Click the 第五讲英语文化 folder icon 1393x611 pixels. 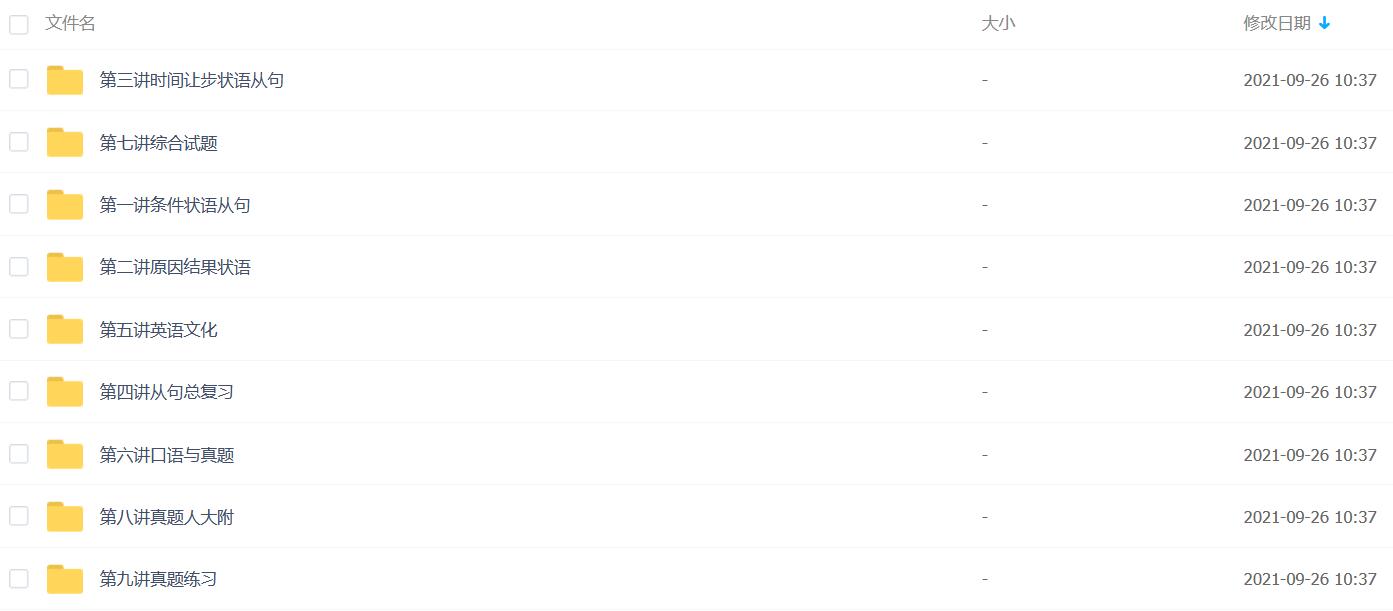65,330
